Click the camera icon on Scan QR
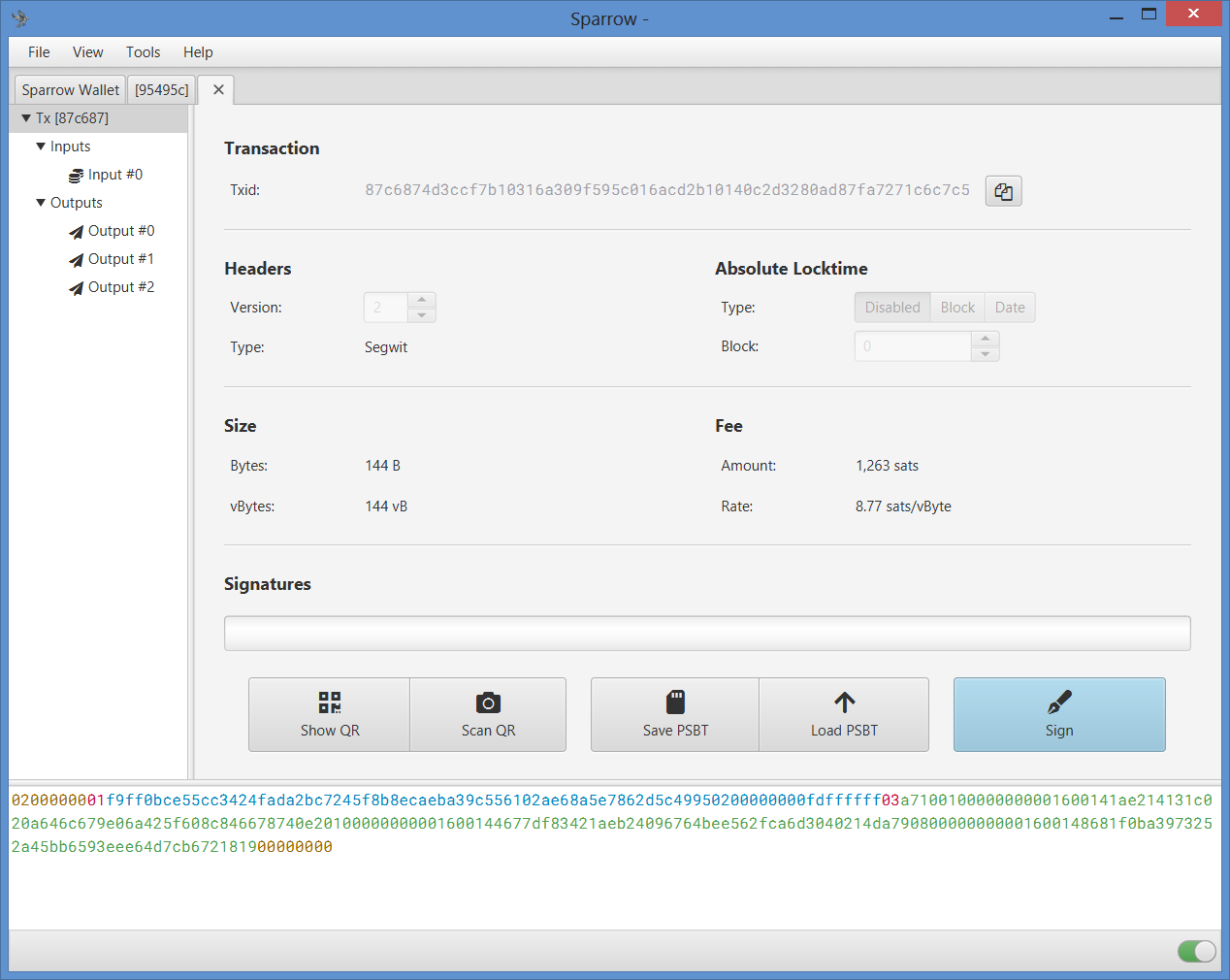Viewport: 1230px width, 980px height. [488, 702]
